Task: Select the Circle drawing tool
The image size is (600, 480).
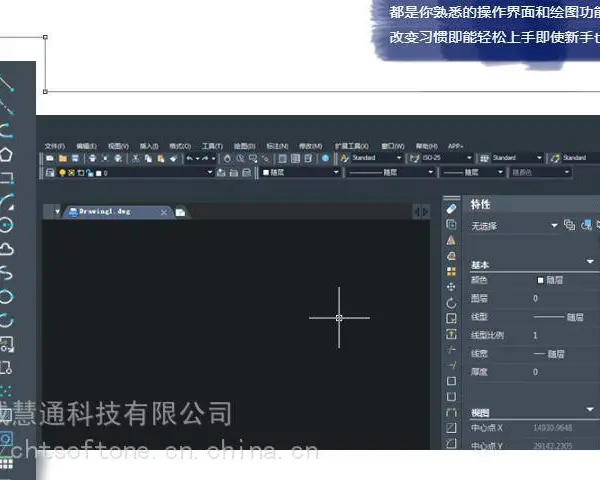Action: 6,225
